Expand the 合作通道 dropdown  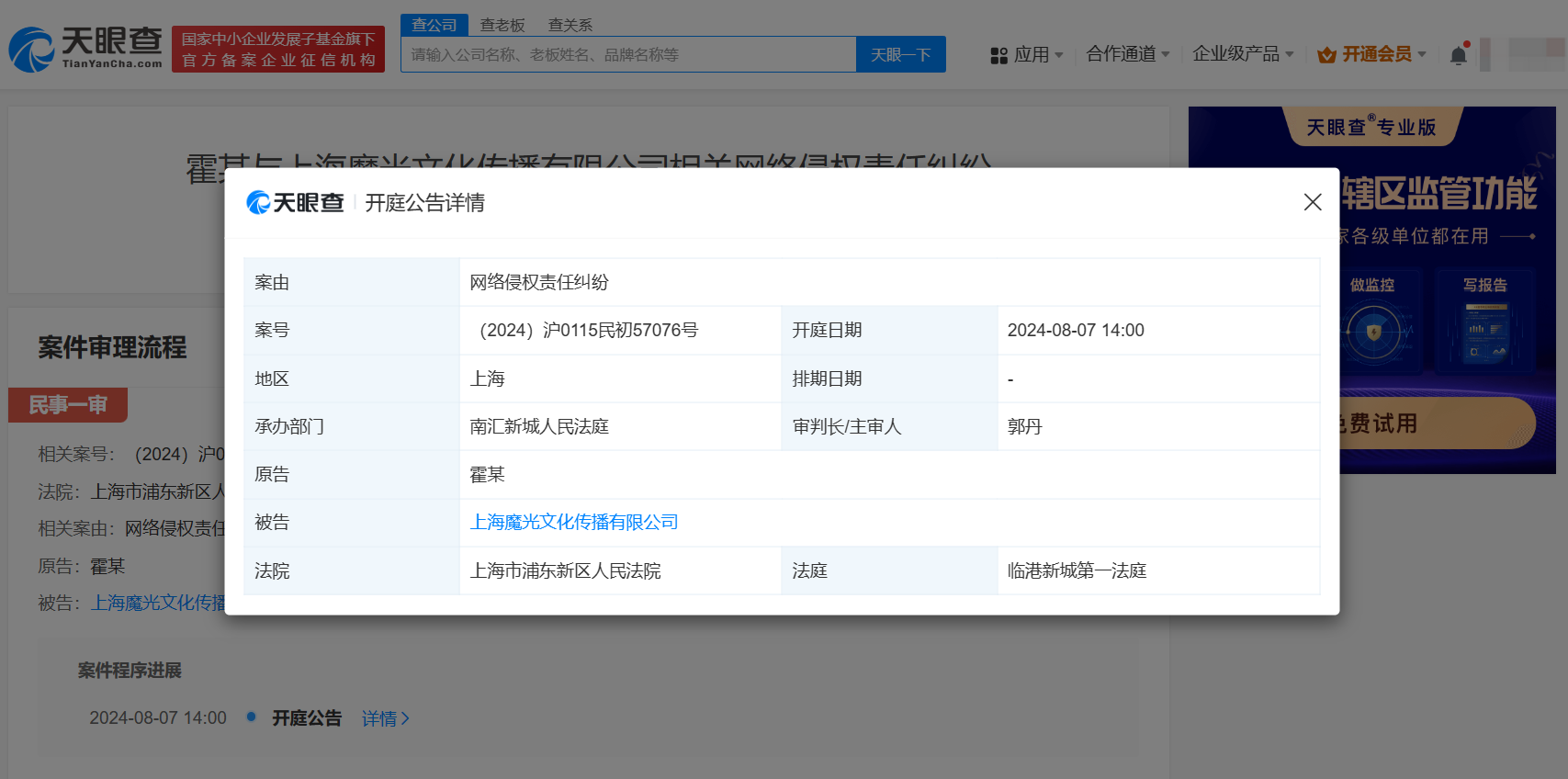click(1128, 54)
